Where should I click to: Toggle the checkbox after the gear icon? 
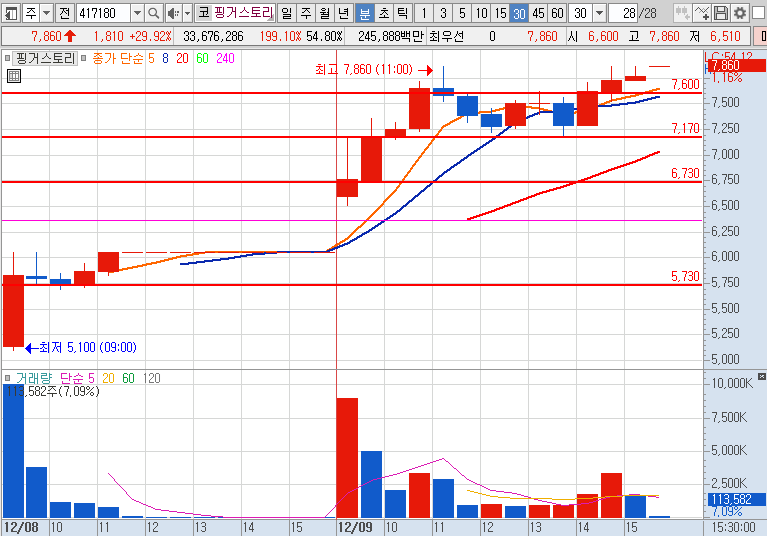758,13
